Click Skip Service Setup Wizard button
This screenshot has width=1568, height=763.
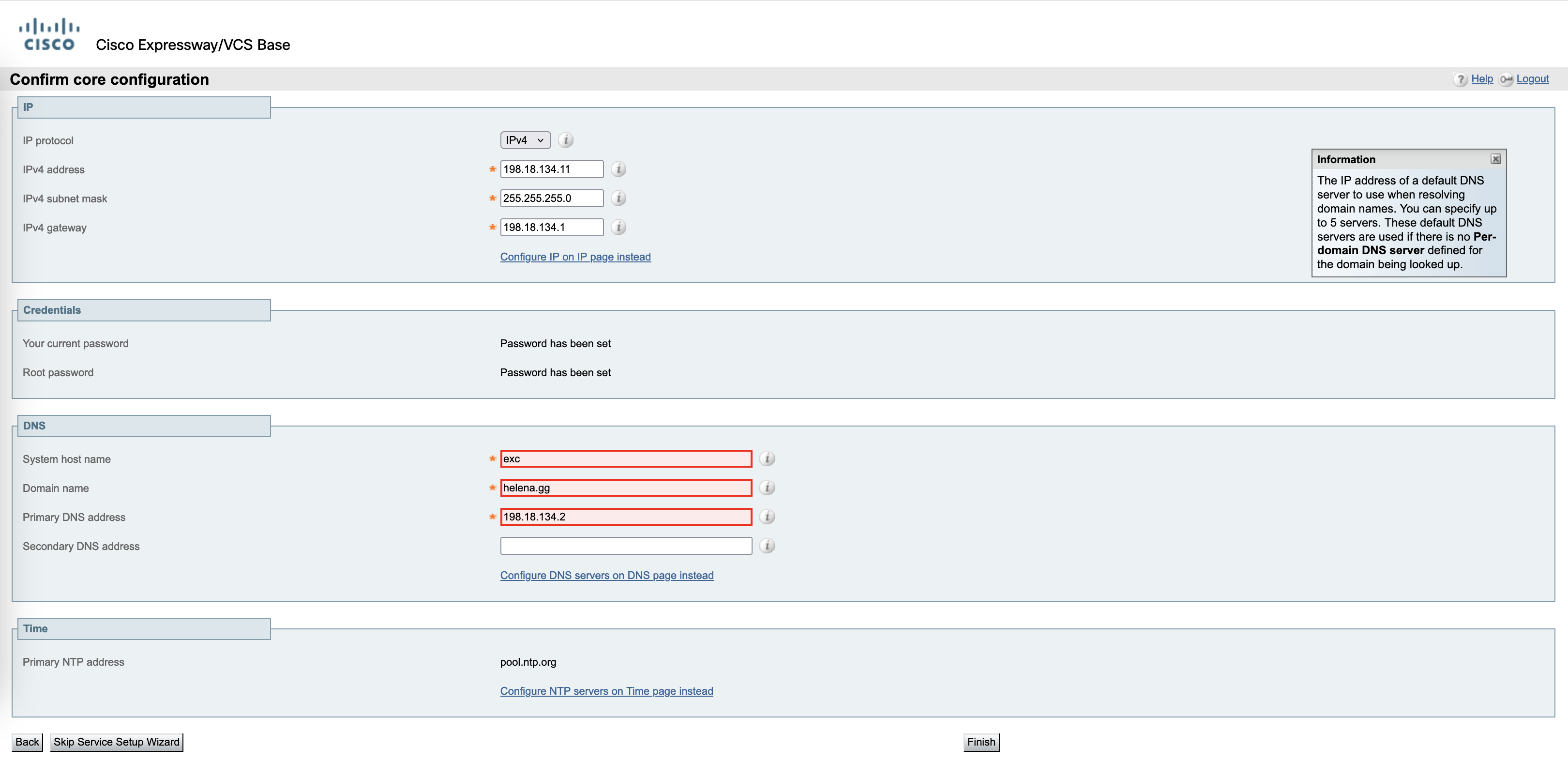click(116, 742)
